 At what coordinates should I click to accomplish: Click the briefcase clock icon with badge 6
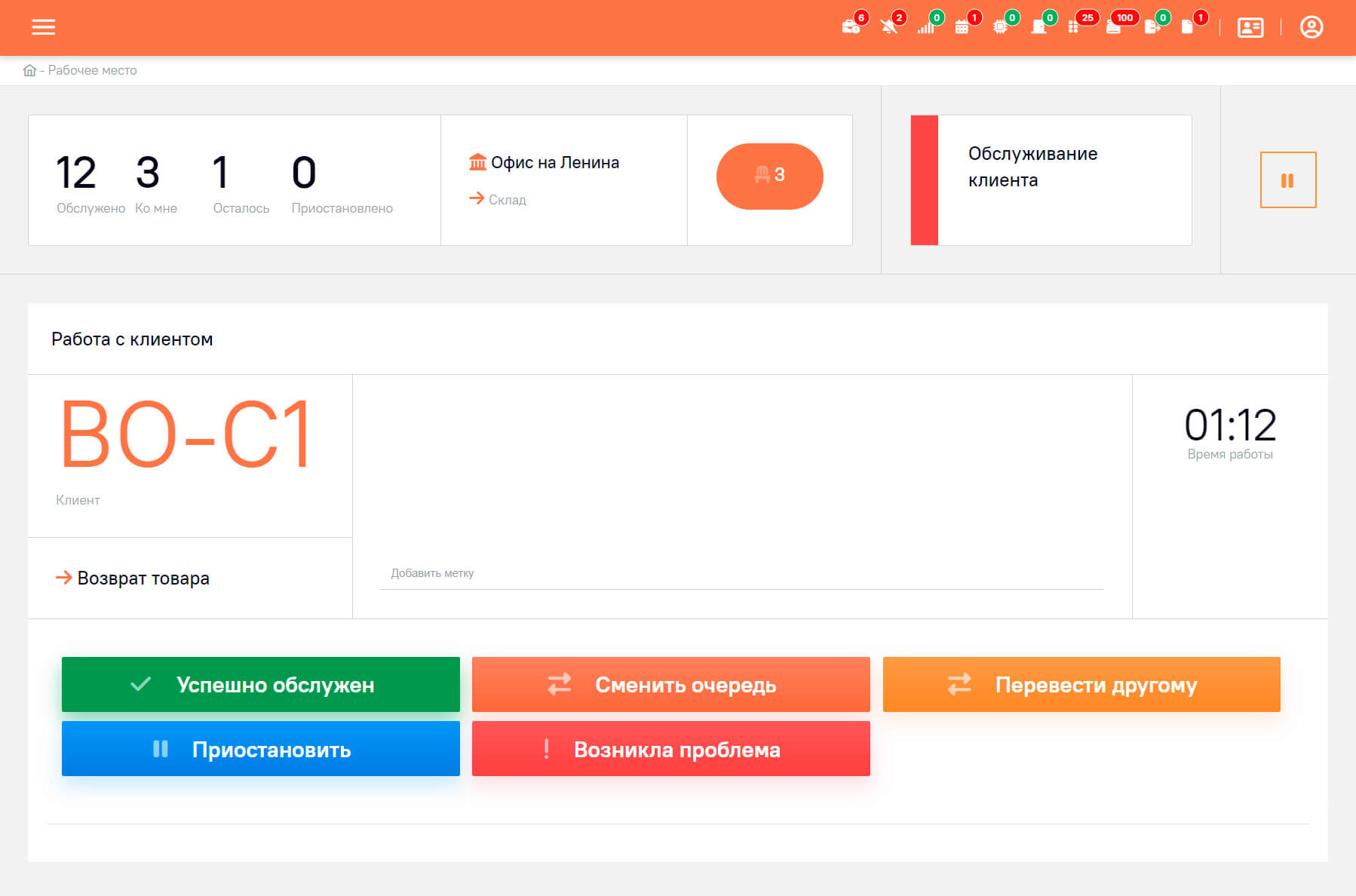pyautogui.click(x=851, y=27)
